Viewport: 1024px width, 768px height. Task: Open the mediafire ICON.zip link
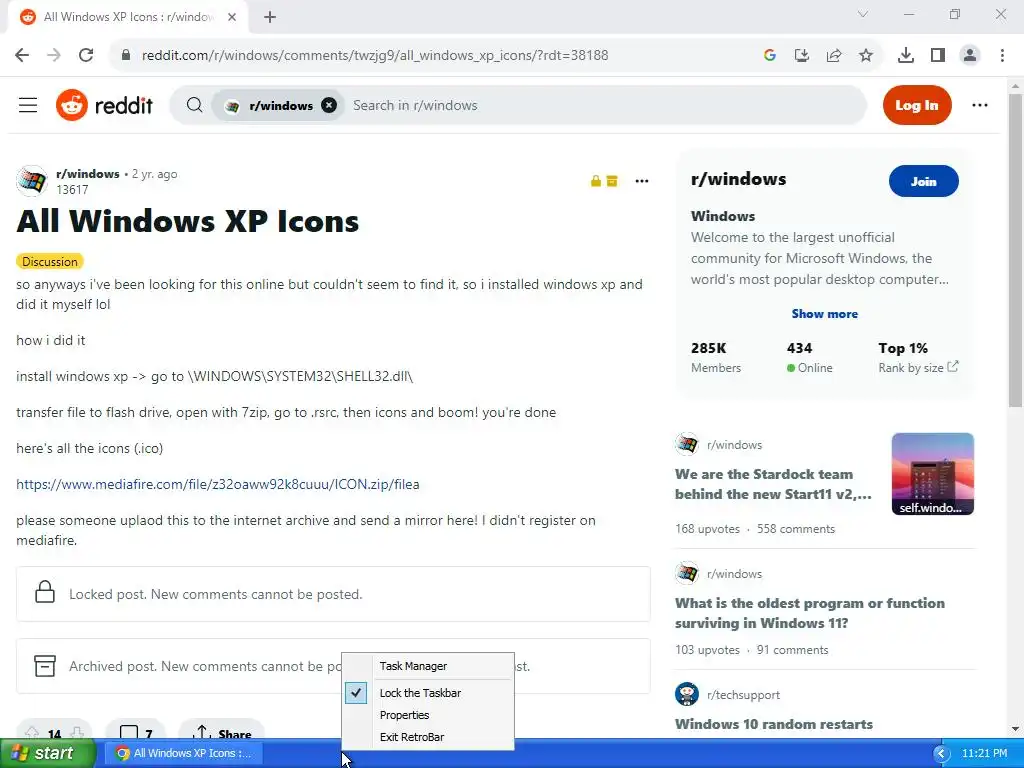pyautogui.click(x=217, y=485)
